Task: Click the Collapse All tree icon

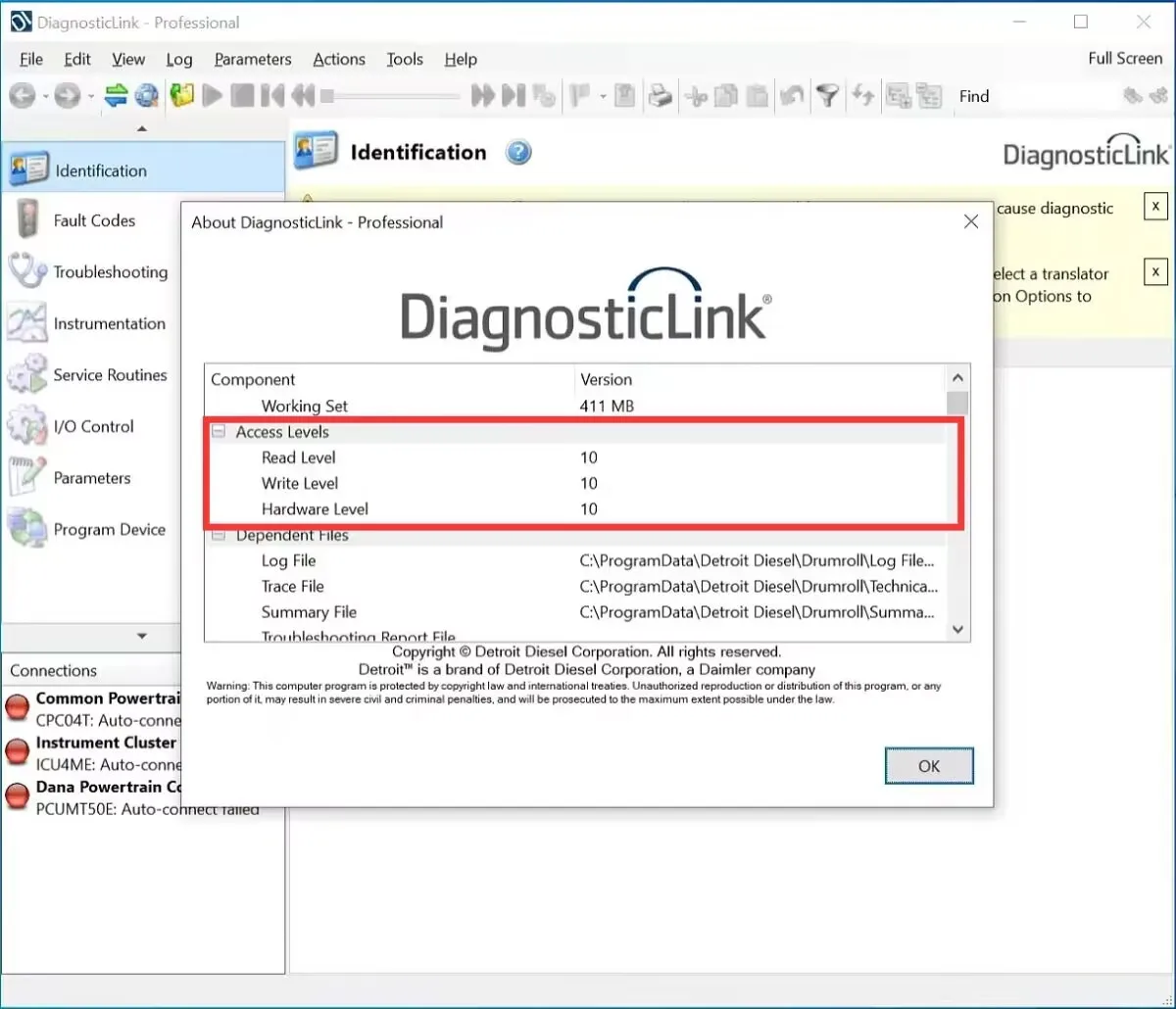Action: [x=929, y=95]
